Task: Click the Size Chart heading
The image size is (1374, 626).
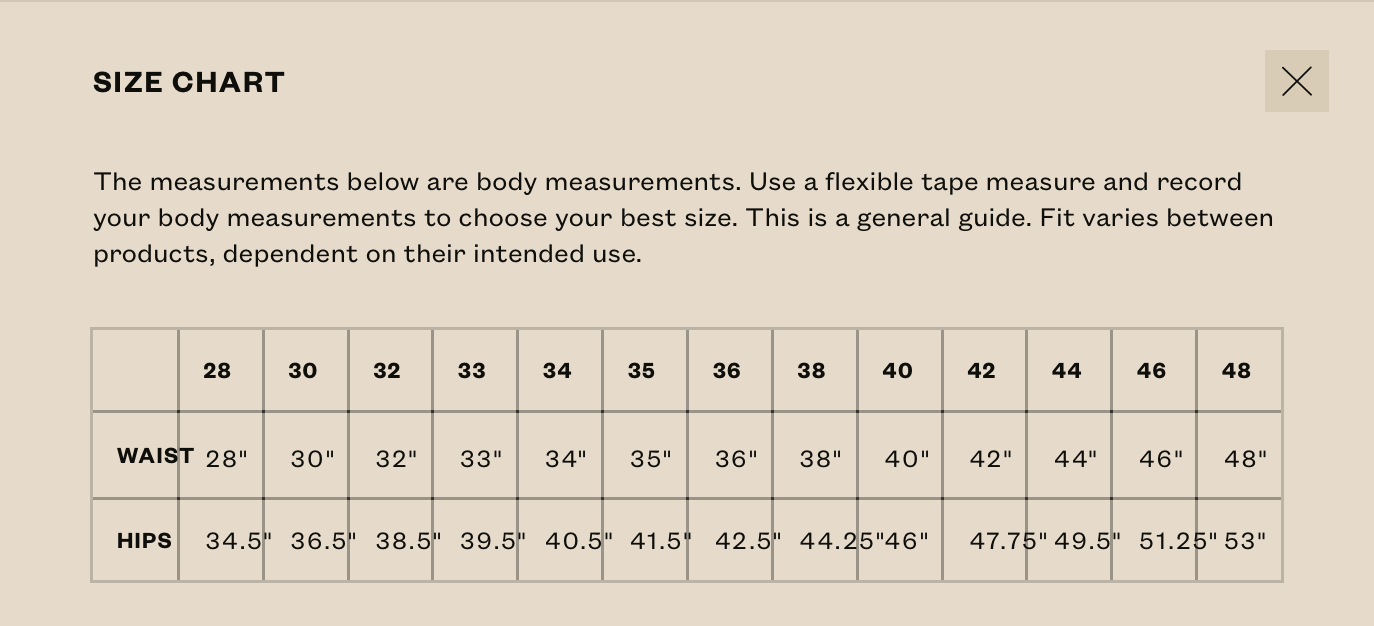Action: pos(189,82)
